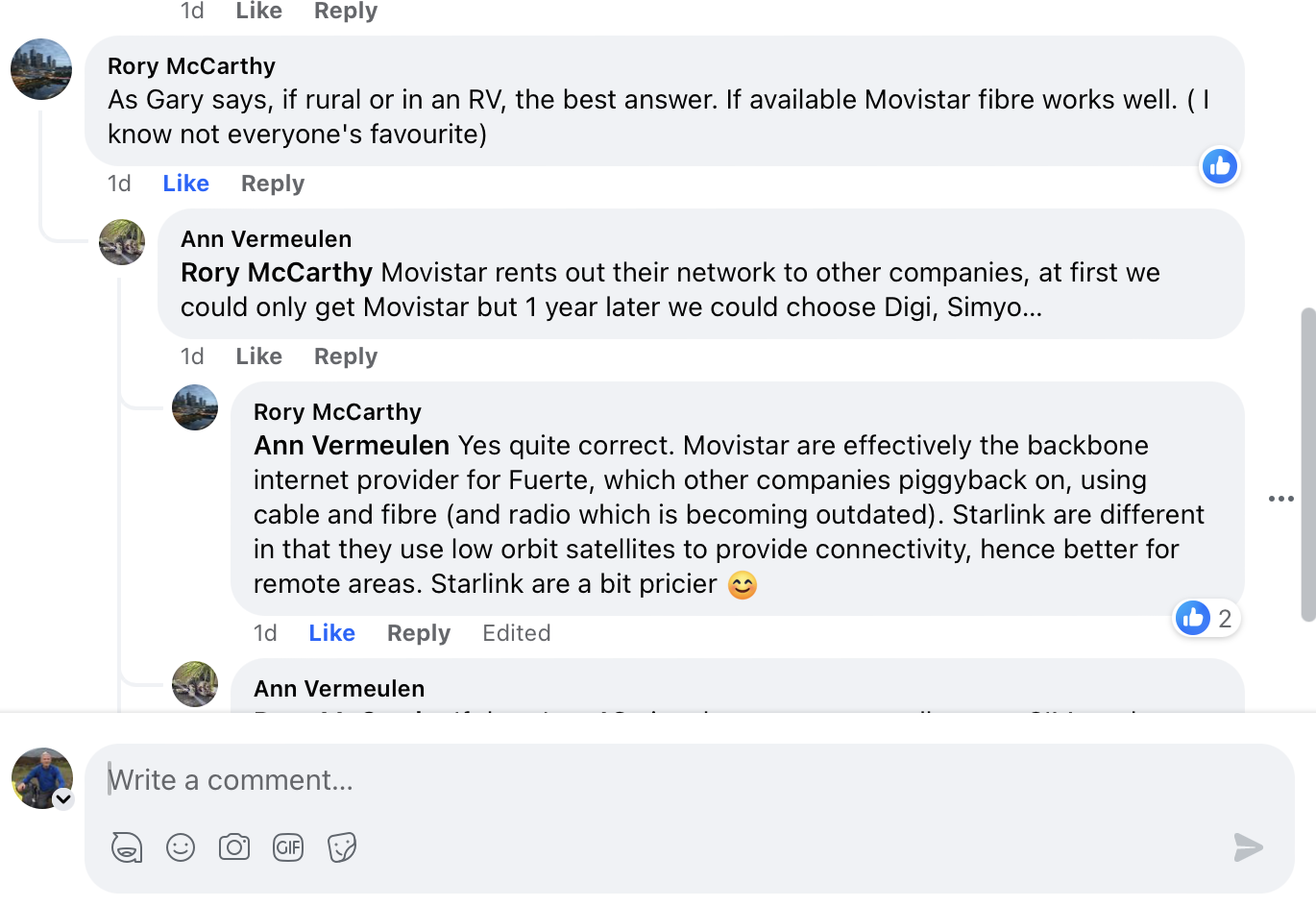
Task: Toggle Like on Rory's Movistar fibre comment
Action: 185,184
